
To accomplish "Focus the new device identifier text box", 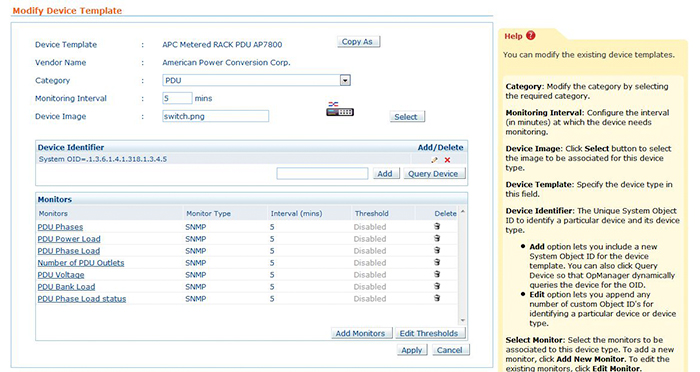I will point(322,173).
